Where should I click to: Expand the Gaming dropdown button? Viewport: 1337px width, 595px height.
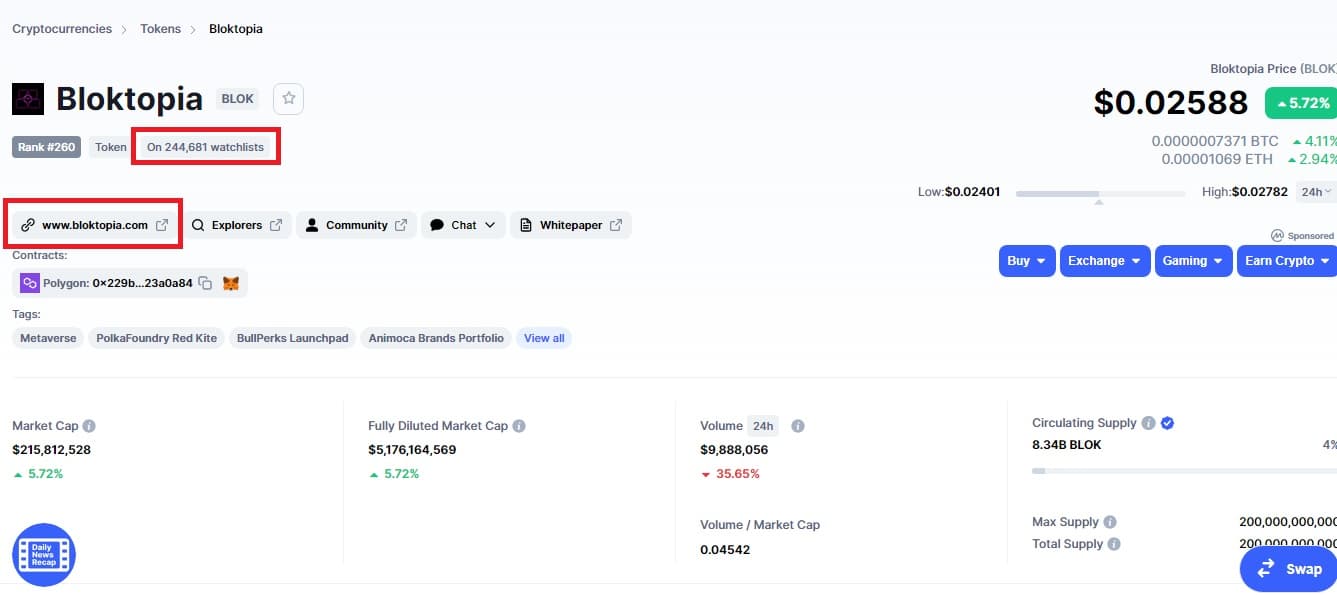[x=1193, y=261]
